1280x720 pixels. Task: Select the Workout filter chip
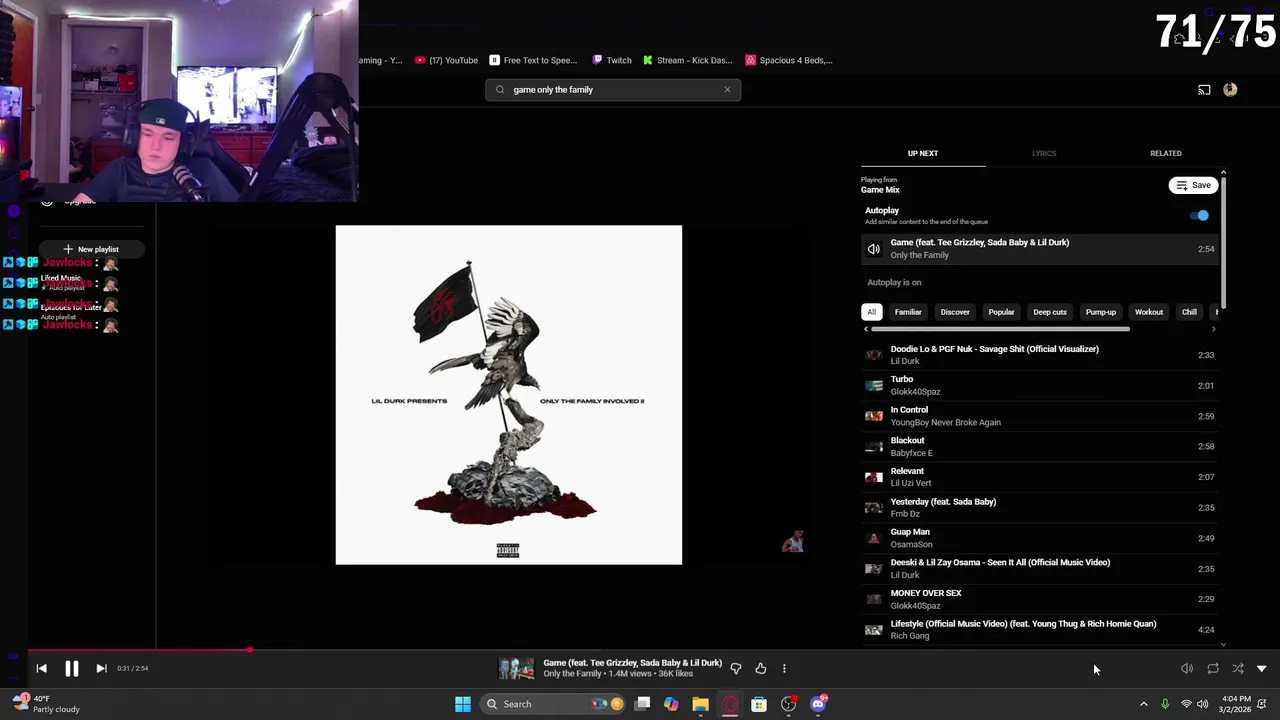1149,312
